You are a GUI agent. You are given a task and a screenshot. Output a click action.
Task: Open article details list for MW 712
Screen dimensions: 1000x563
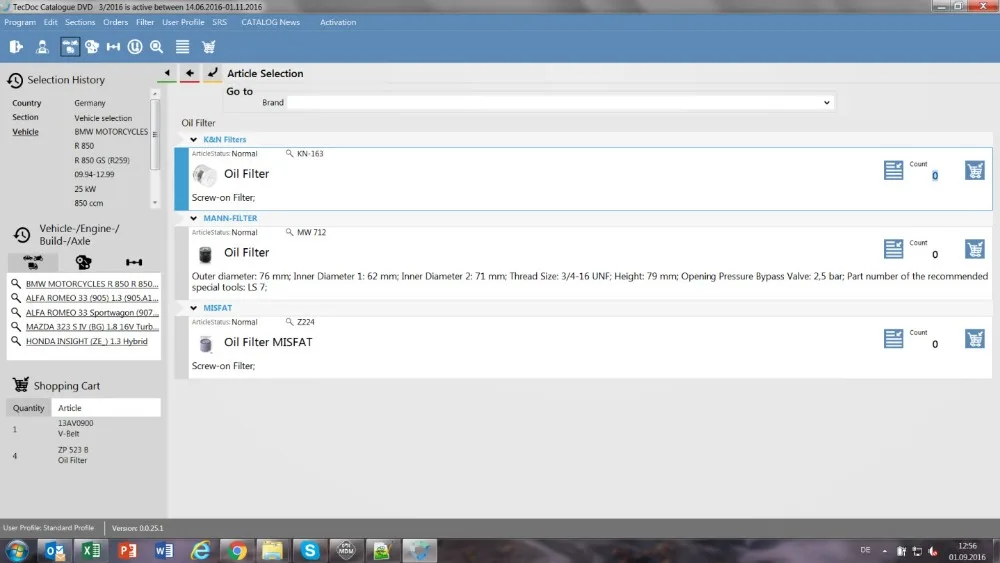pos(893,249)
